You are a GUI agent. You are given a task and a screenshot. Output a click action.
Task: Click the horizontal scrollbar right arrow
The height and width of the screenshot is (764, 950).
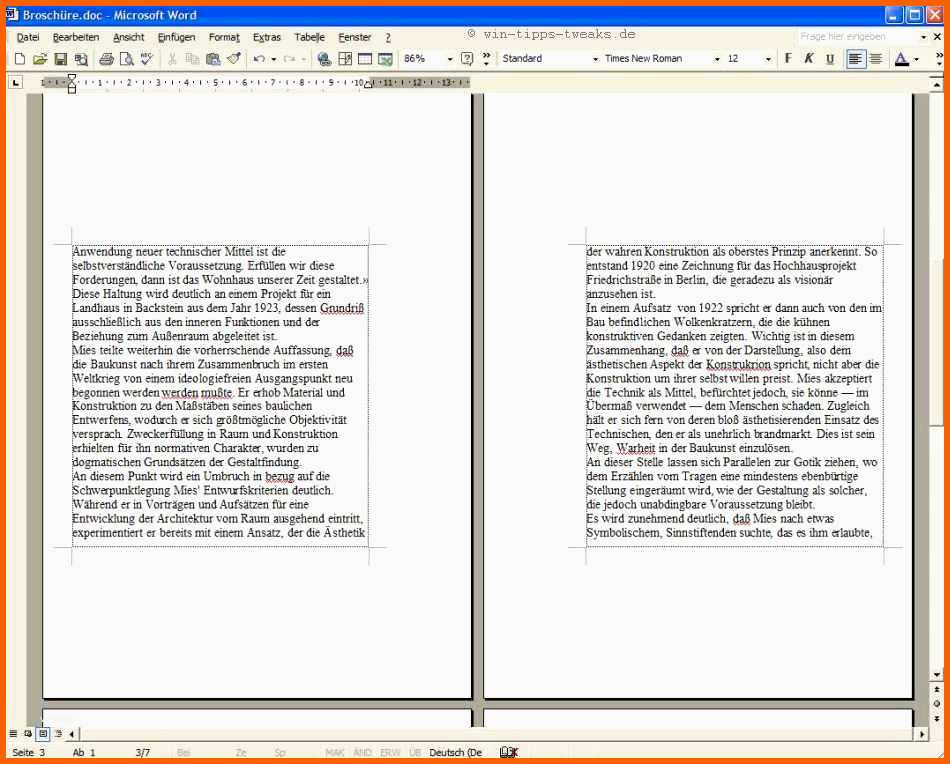coord(922,734)
